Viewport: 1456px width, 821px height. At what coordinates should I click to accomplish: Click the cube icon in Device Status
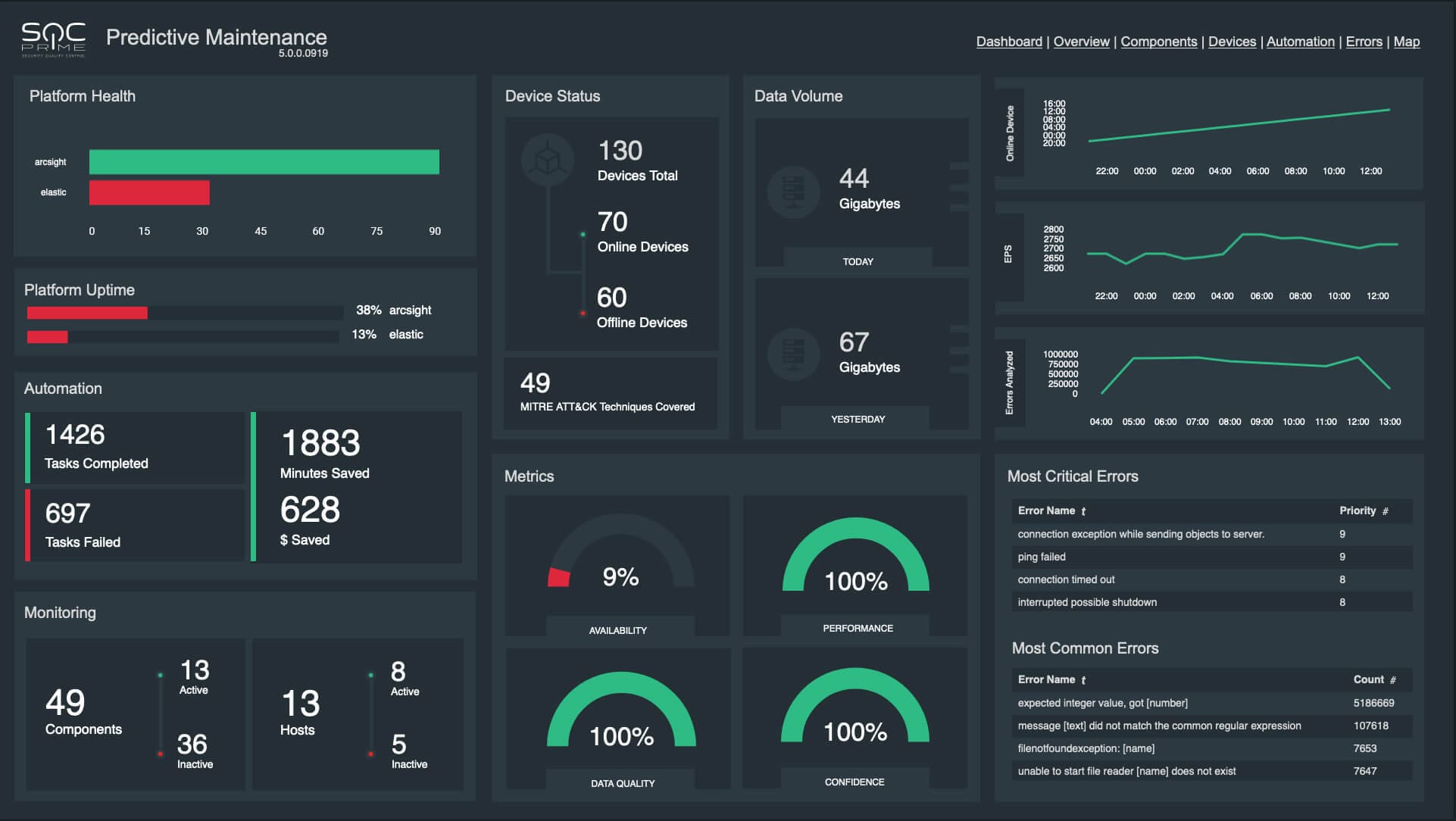click(548, 160)
